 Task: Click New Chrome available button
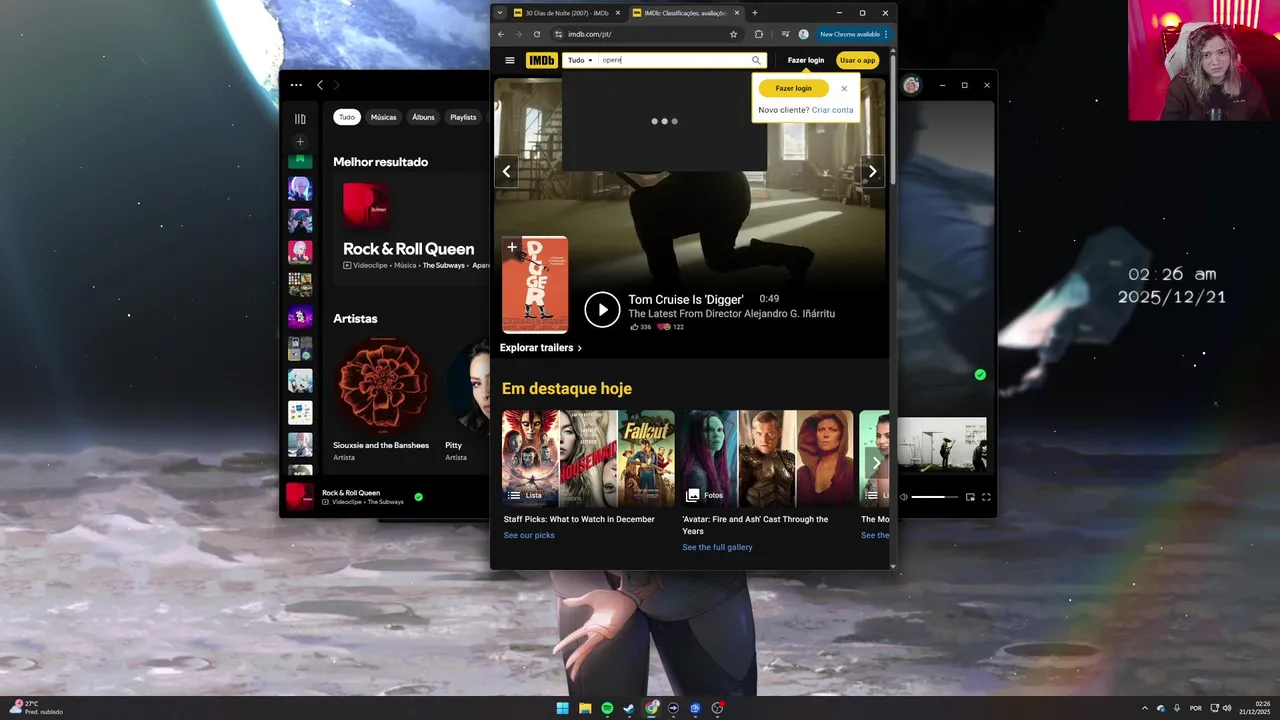click(850, 34)
